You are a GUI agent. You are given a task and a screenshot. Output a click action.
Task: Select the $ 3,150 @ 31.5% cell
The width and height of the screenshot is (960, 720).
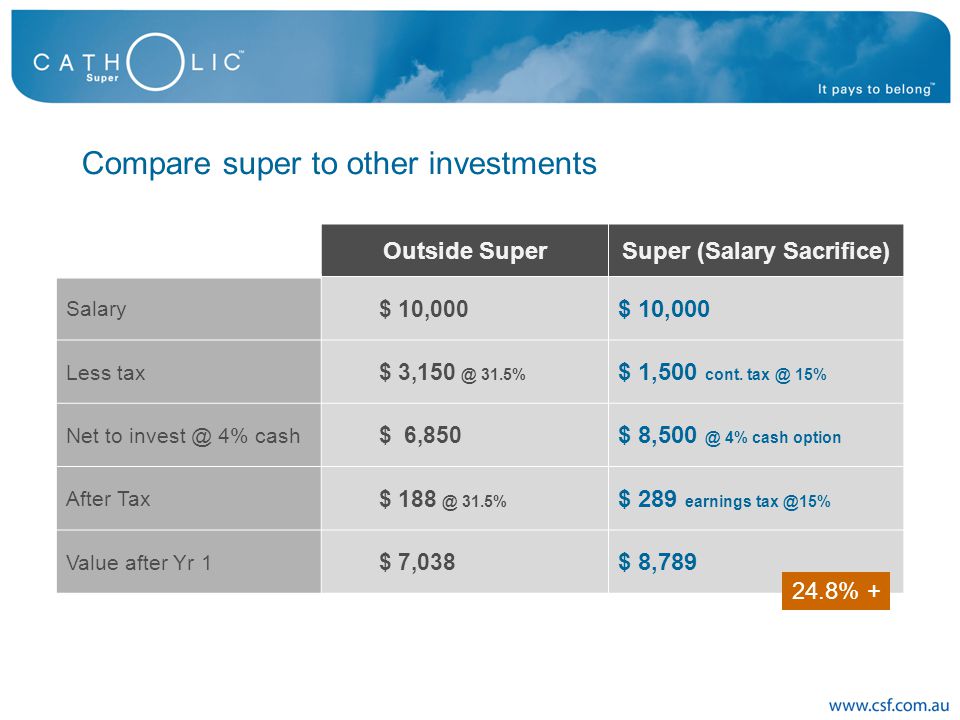pos(452,372)
